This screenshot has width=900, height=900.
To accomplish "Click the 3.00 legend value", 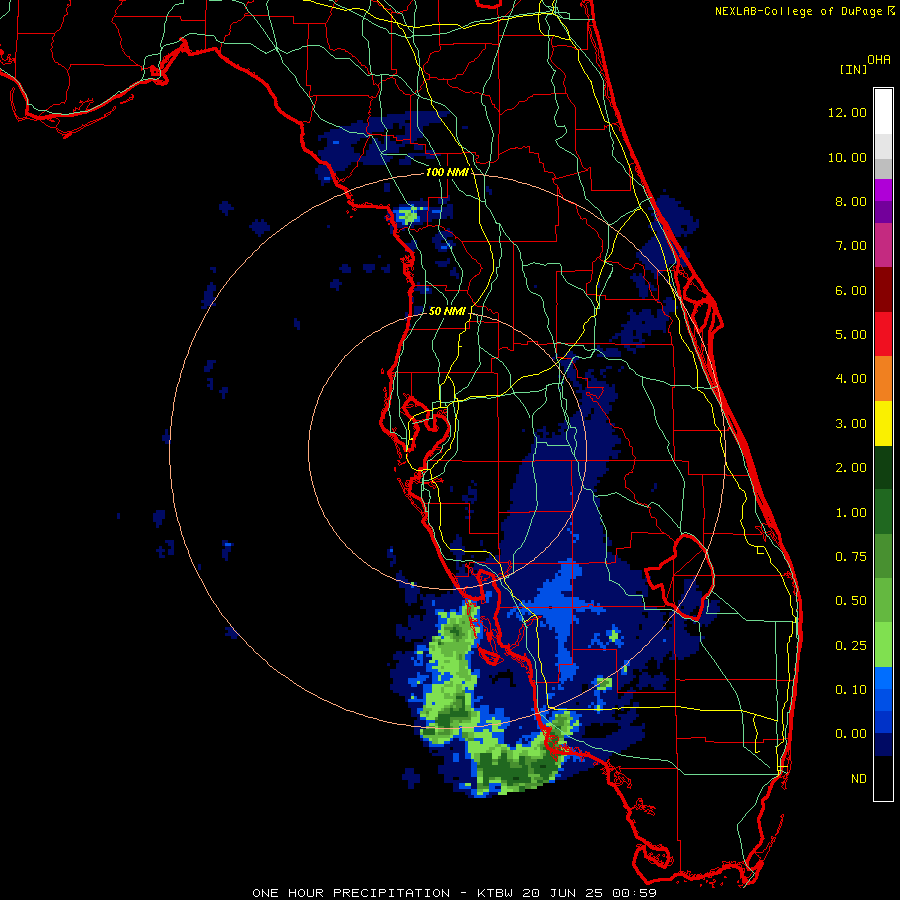I will pyautogui.click(x=851, y=424).
